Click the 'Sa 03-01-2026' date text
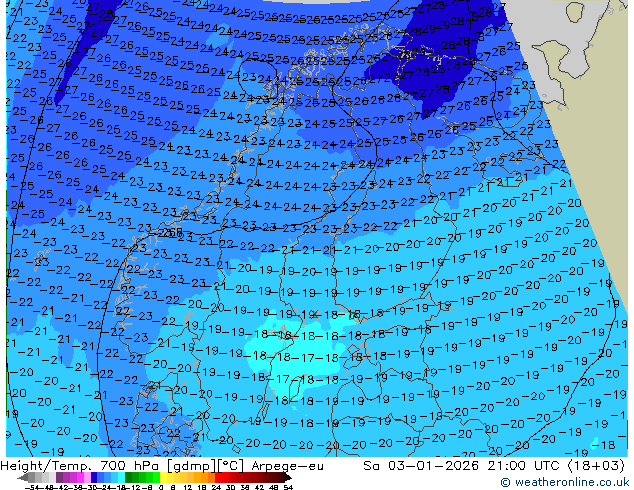 [x=423, y=466]
